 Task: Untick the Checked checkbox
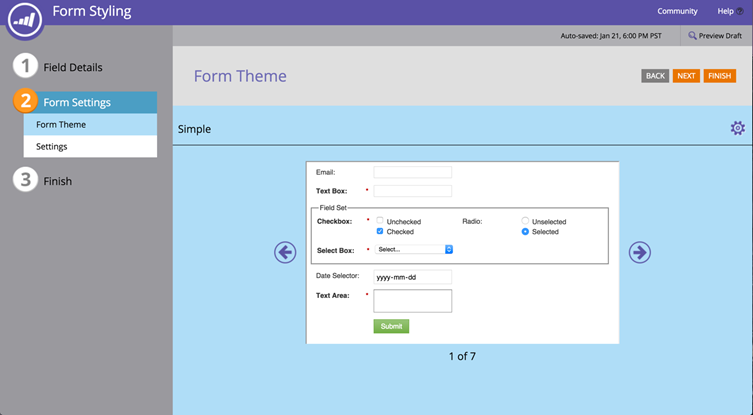pyautogui.click(x=380, y=231)
